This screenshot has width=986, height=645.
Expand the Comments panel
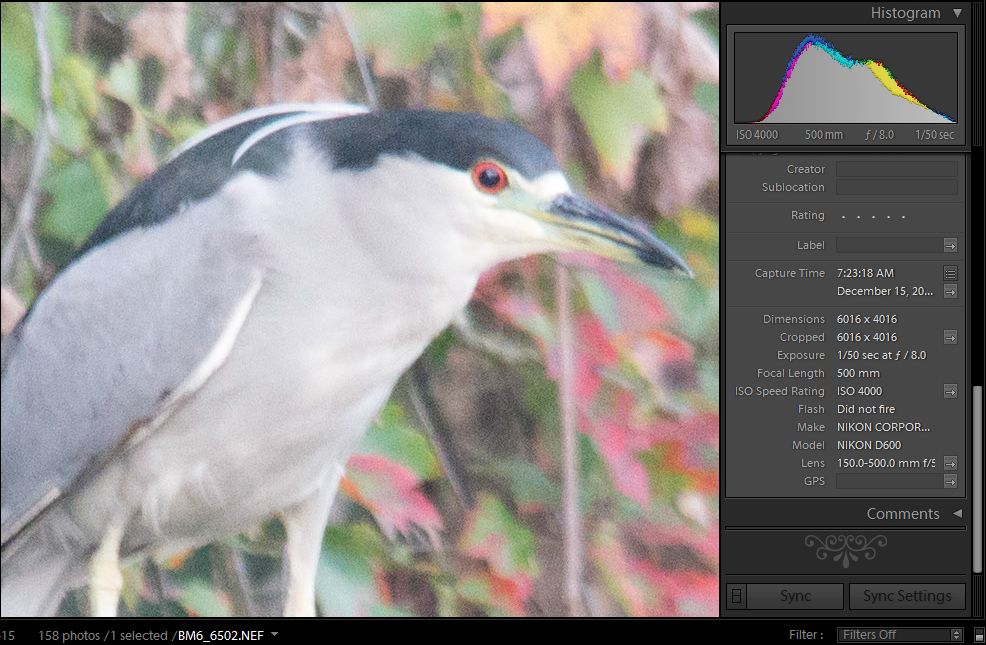(x=957, y=514)
